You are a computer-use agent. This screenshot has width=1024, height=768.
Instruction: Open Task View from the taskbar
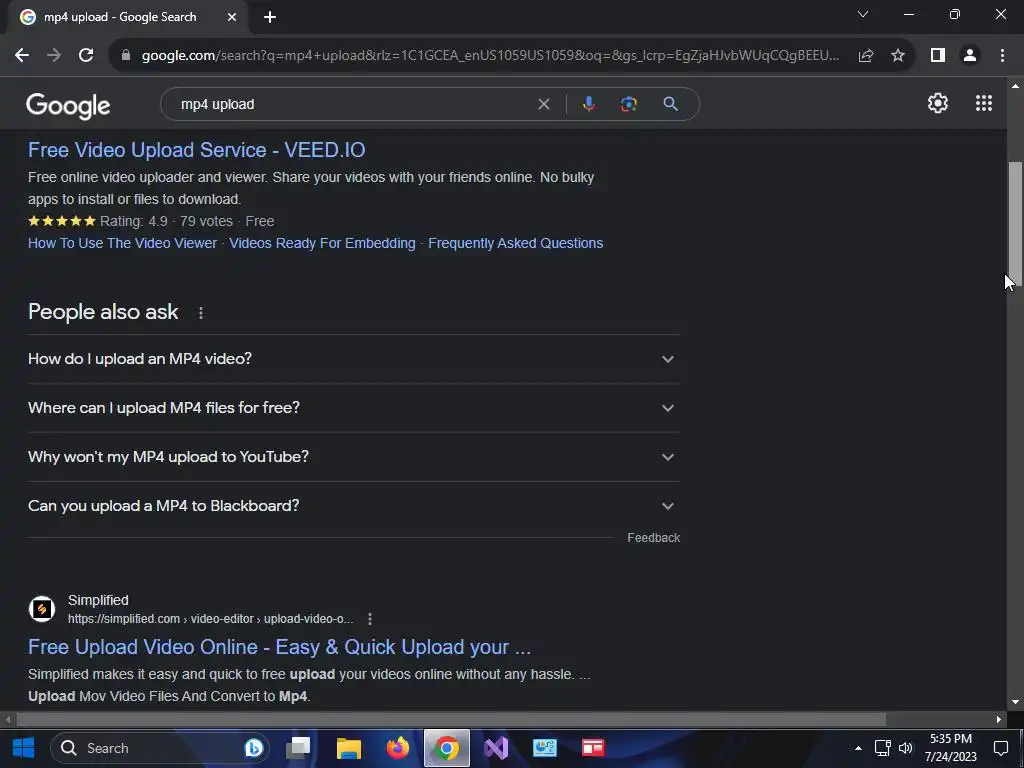(298, 748)
